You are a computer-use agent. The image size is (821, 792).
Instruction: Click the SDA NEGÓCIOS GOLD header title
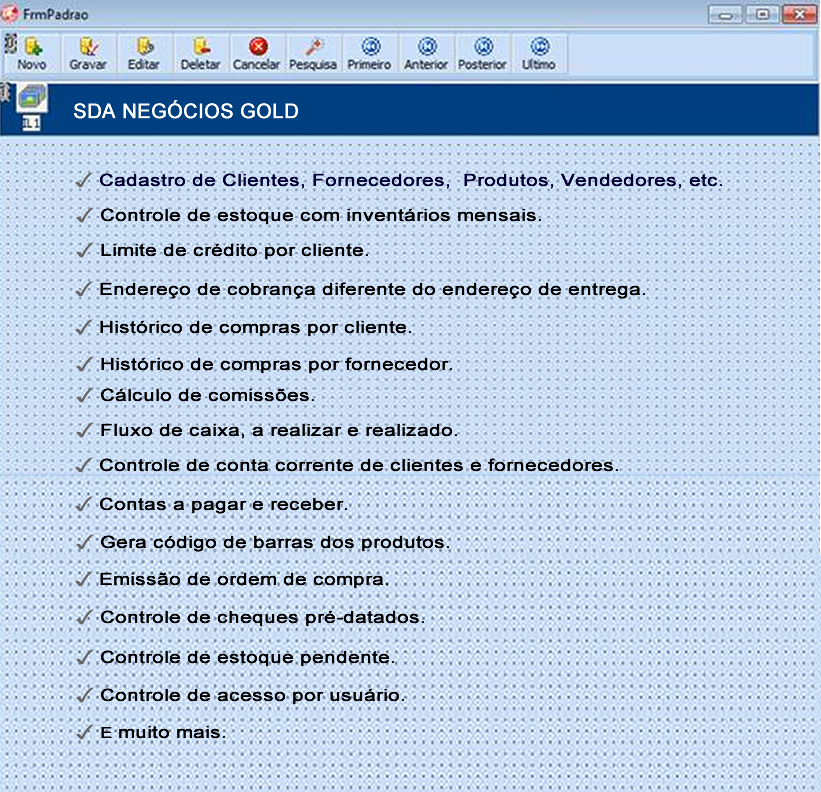[186, 111]
